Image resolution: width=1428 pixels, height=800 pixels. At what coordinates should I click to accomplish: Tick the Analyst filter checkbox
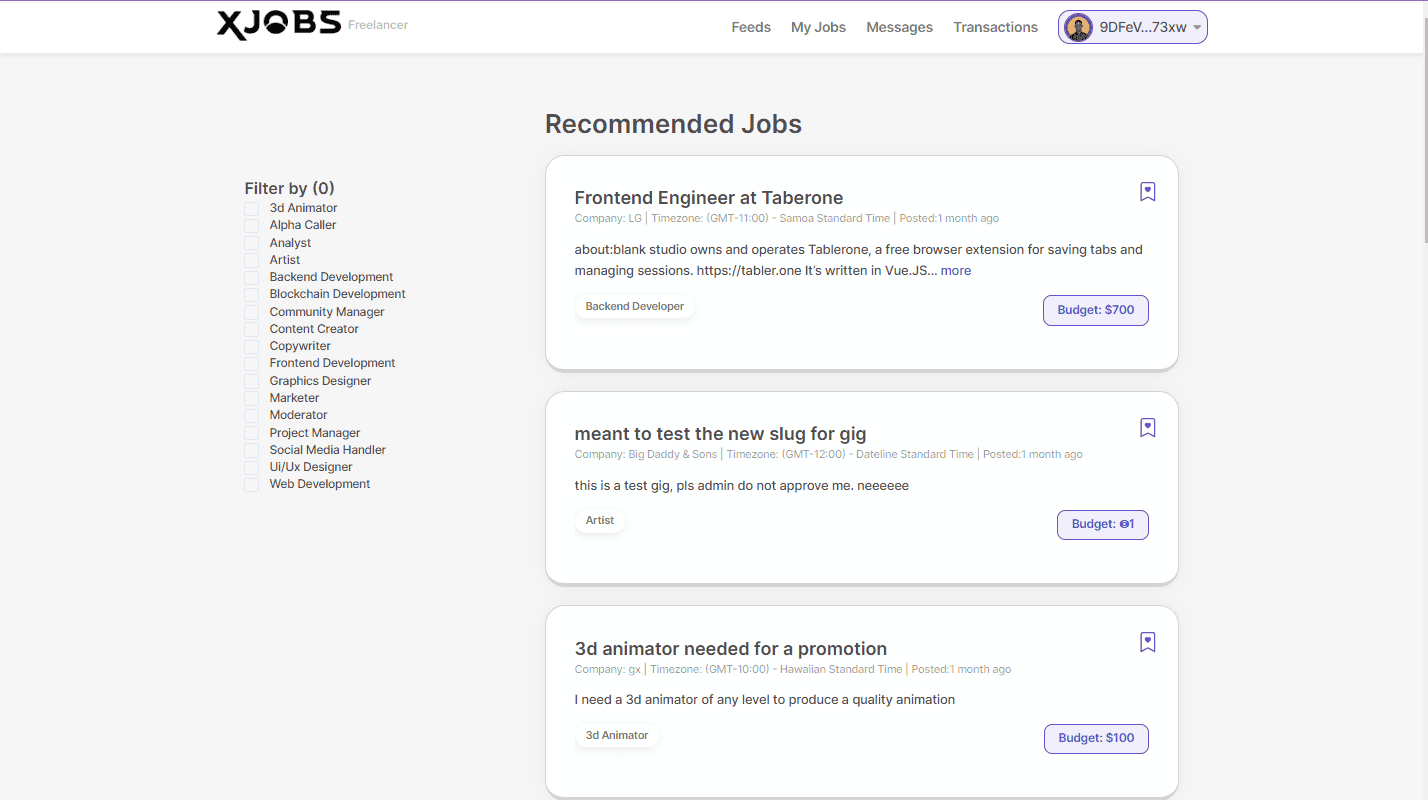point(252,243)
